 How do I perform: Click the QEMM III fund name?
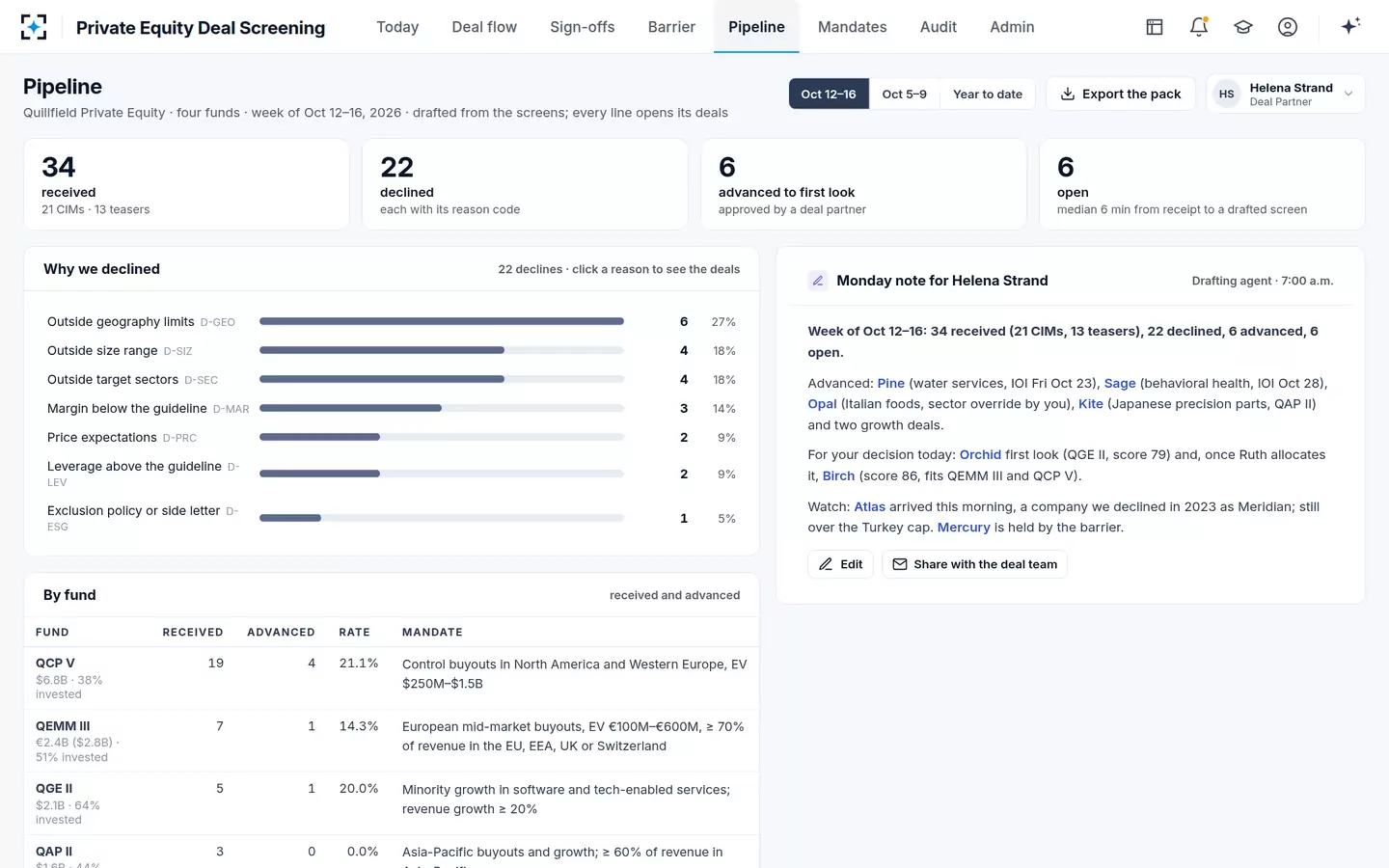pyautogui.click(x=63, y=726)
